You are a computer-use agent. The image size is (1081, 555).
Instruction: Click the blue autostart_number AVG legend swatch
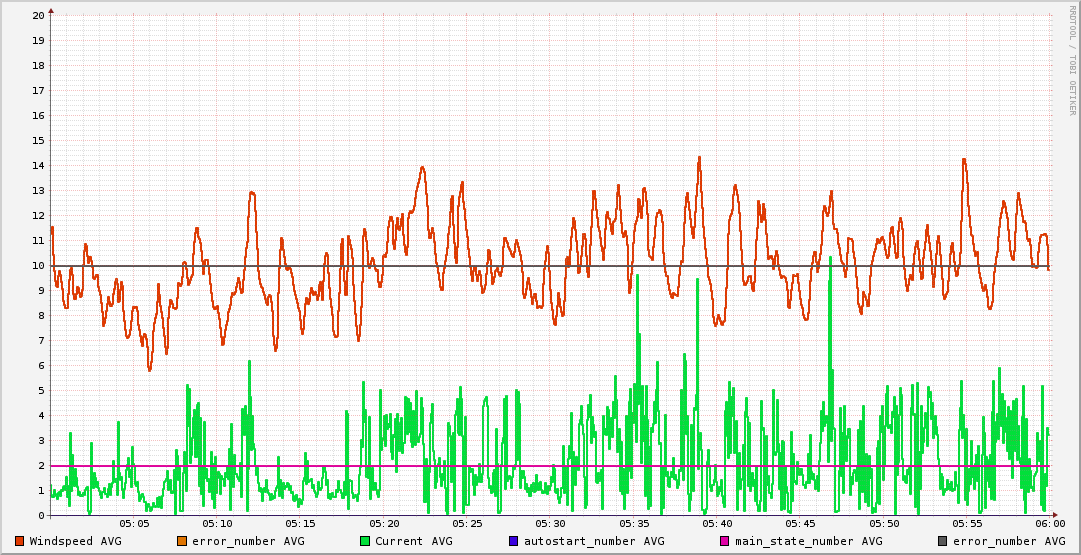pos(514,541)
